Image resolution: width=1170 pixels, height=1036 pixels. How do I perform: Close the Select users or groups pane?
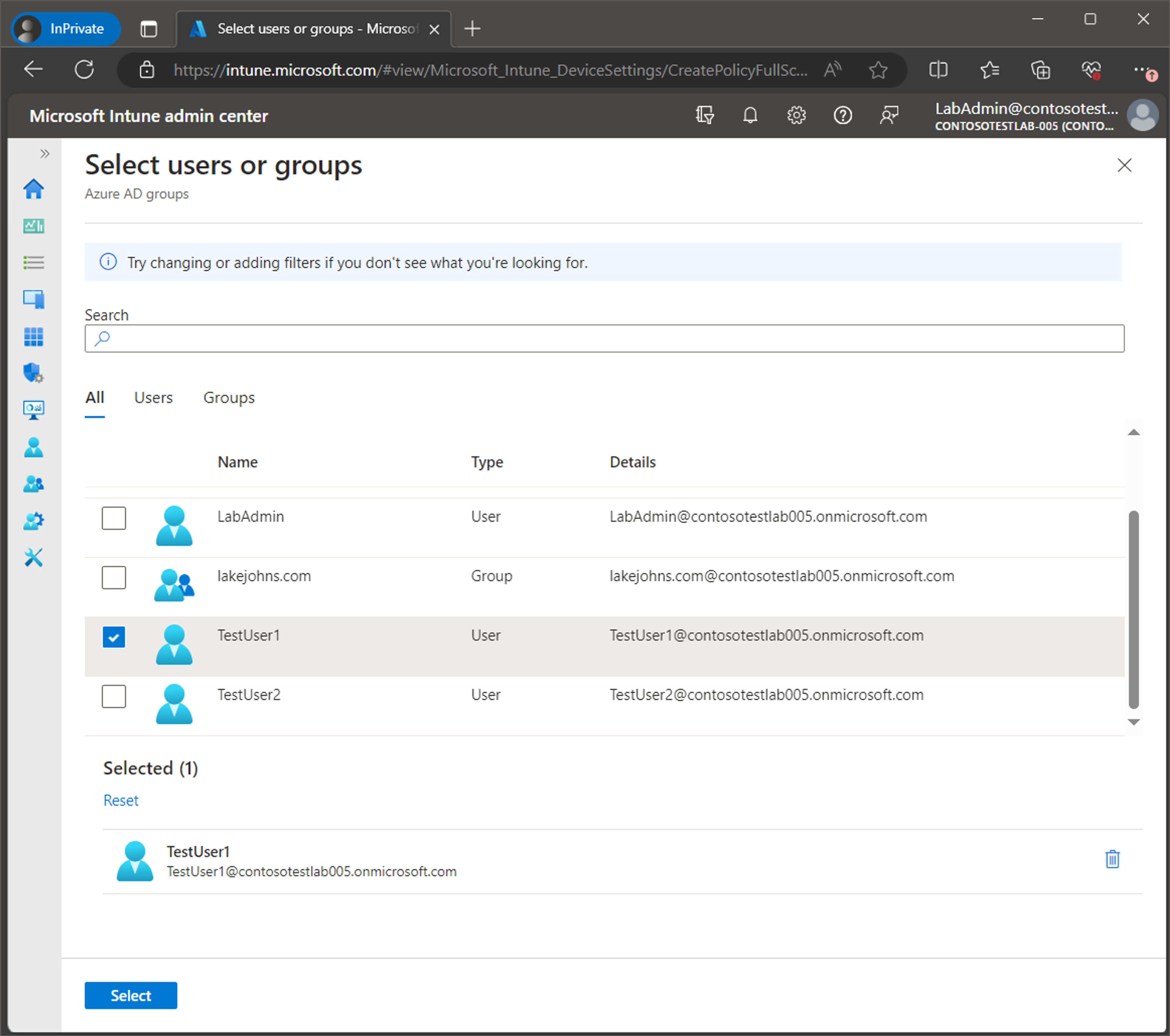pos(1124,165)
